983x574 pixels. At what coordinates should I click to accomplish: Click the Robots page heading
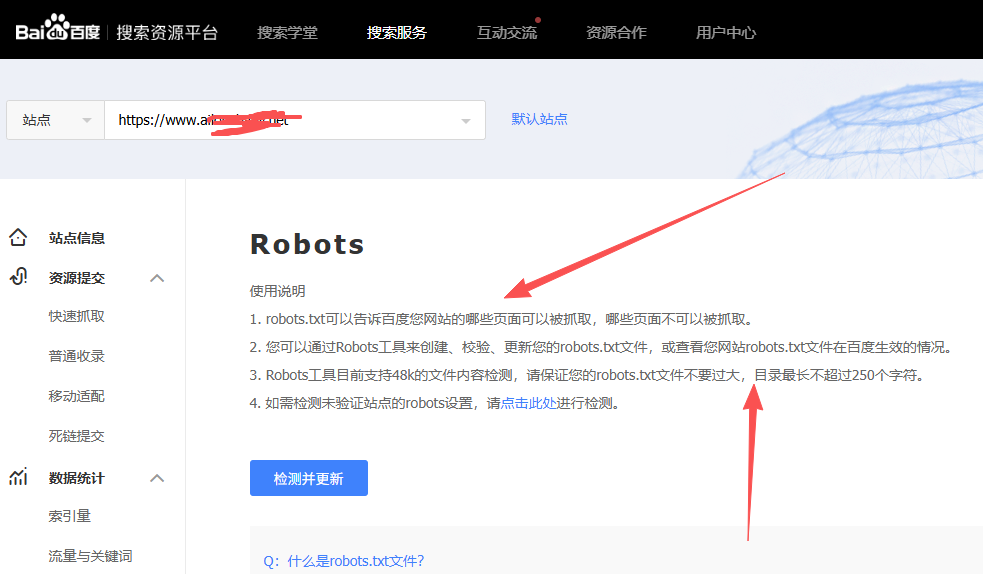pyautogui.click(x=307, y=244)
